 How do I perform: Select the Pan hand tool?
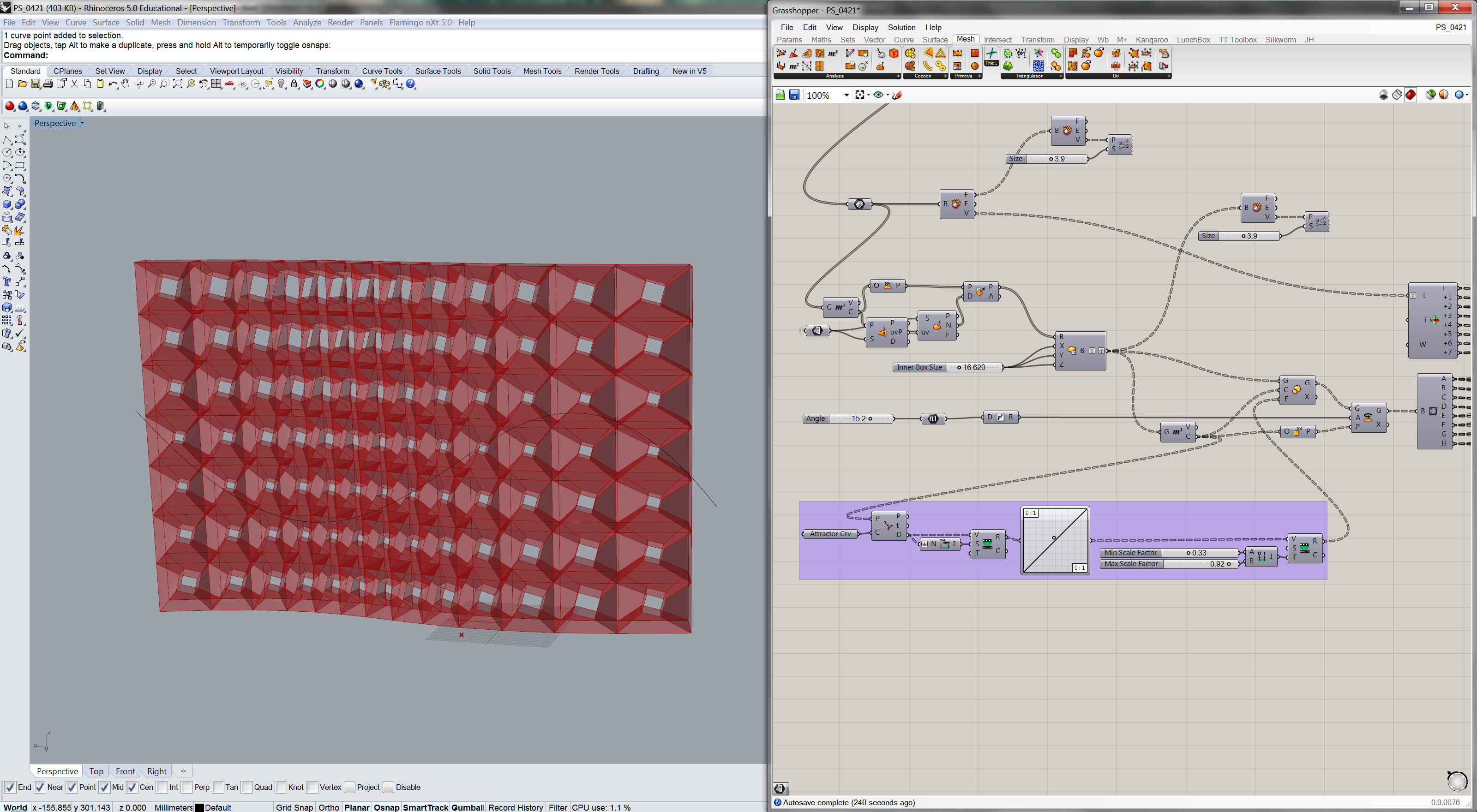tap(126, 84)
